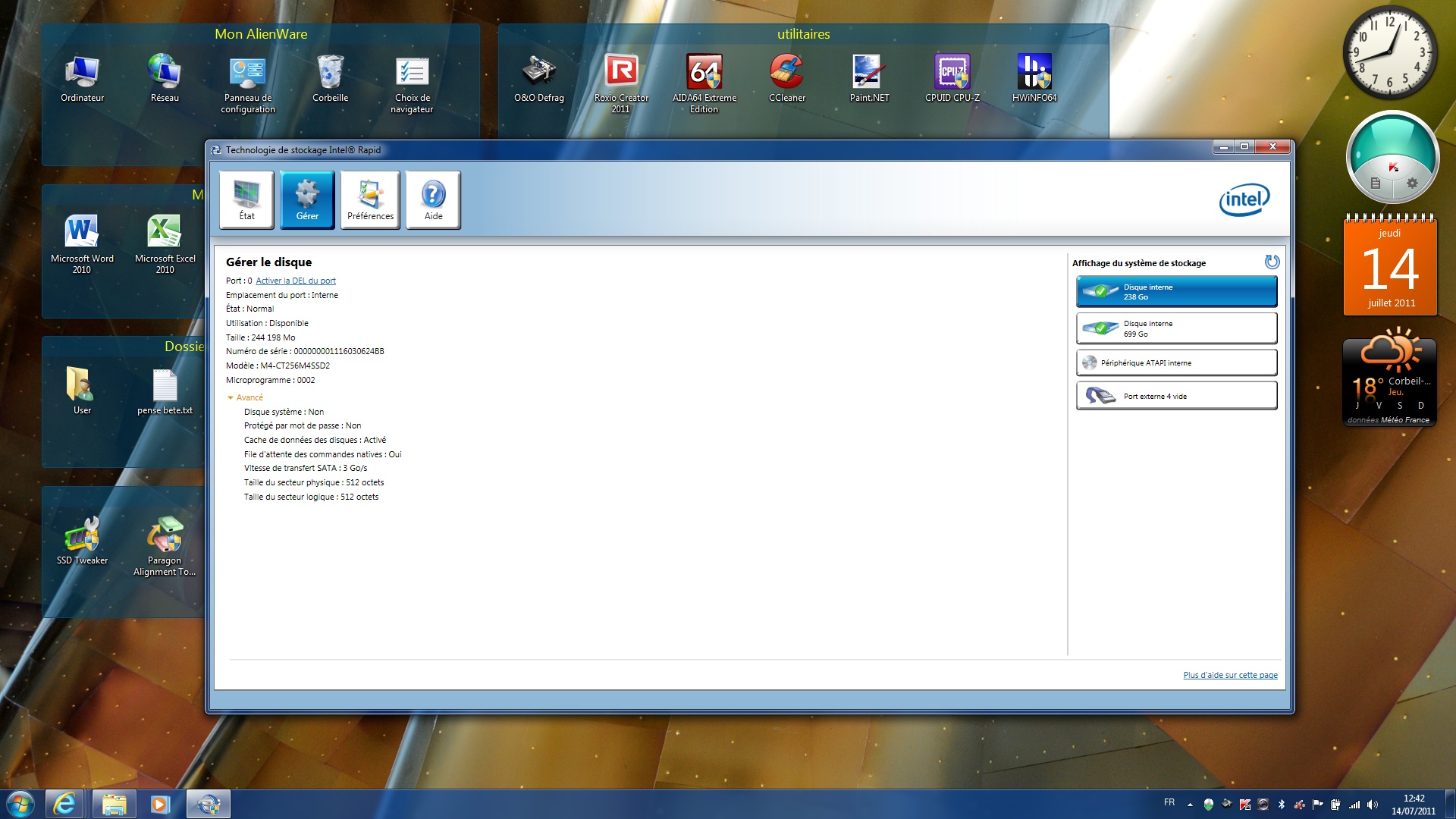Open Internet Explorer from the taskbar
Screen dimensions: 1456x819
point(64,803)
